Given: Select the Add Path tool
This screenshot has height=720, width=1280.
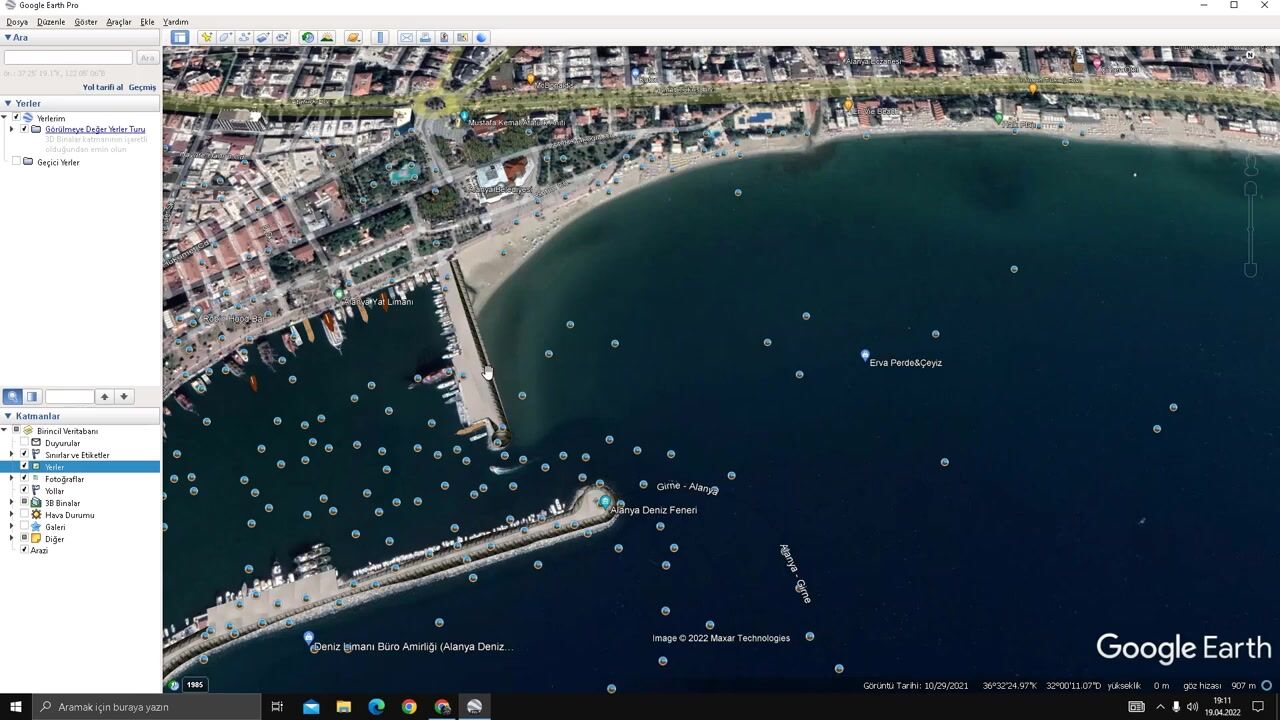Looking at the screenshot, I should tap(244, 37).
